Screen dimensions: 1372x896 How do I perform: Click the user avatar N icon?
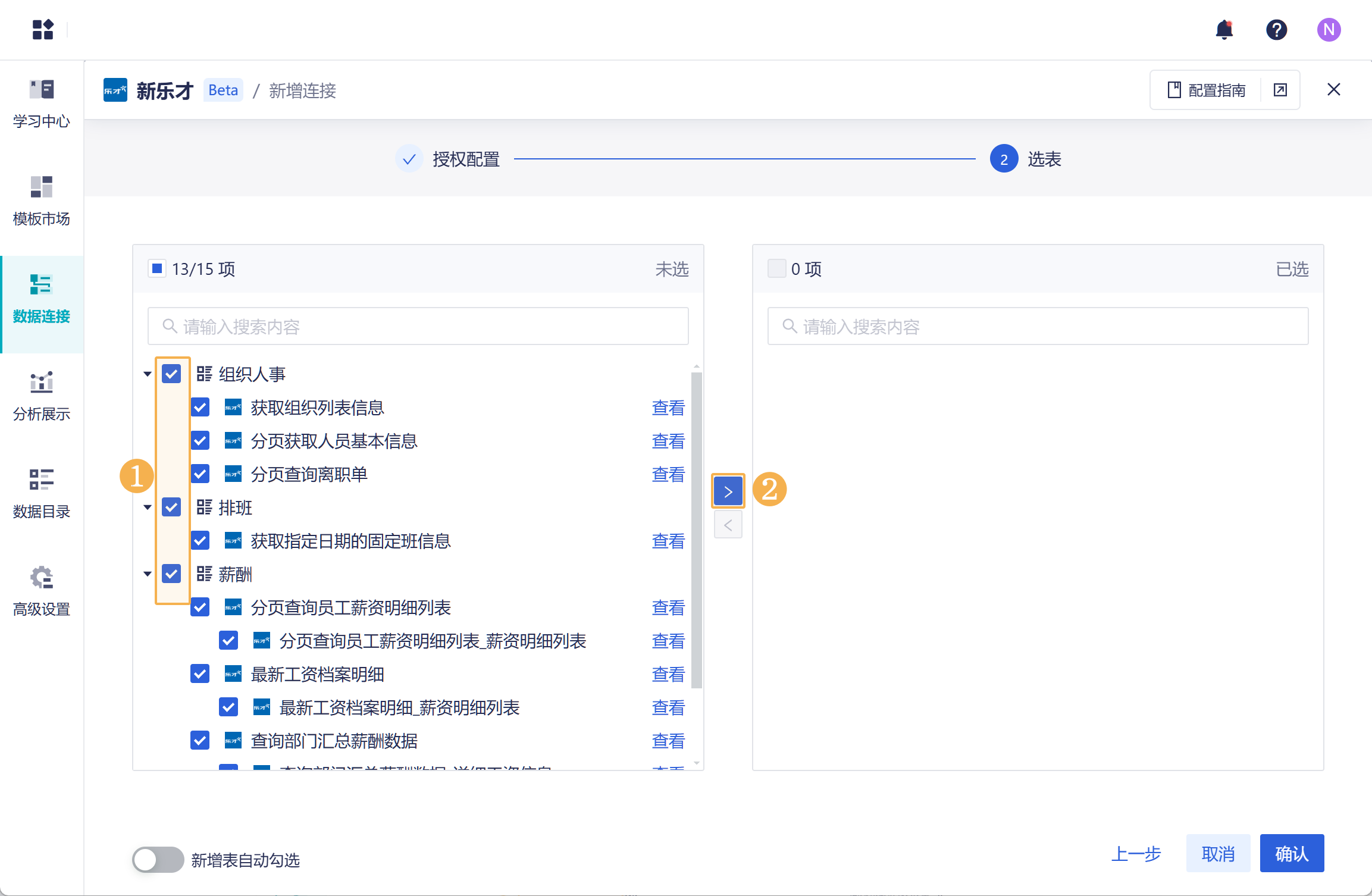[x=1328, y=30]
